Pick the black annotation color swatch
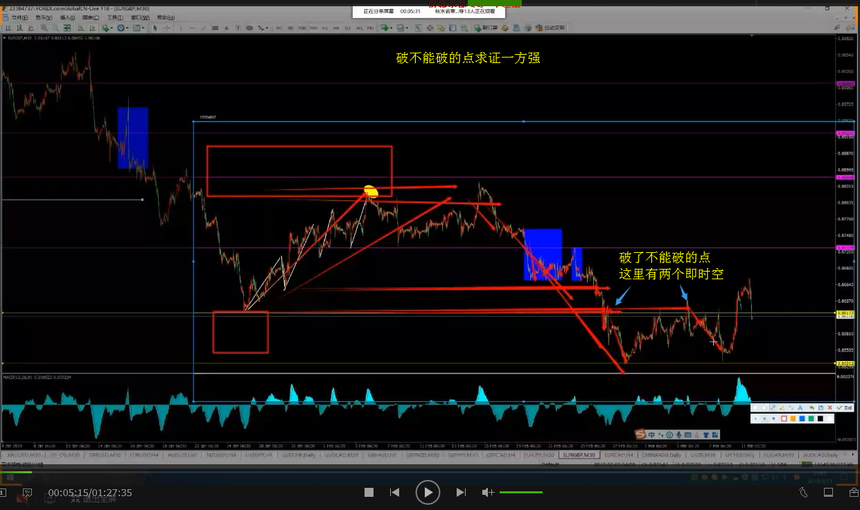The image size is (860, 510). tap(821, 418)
